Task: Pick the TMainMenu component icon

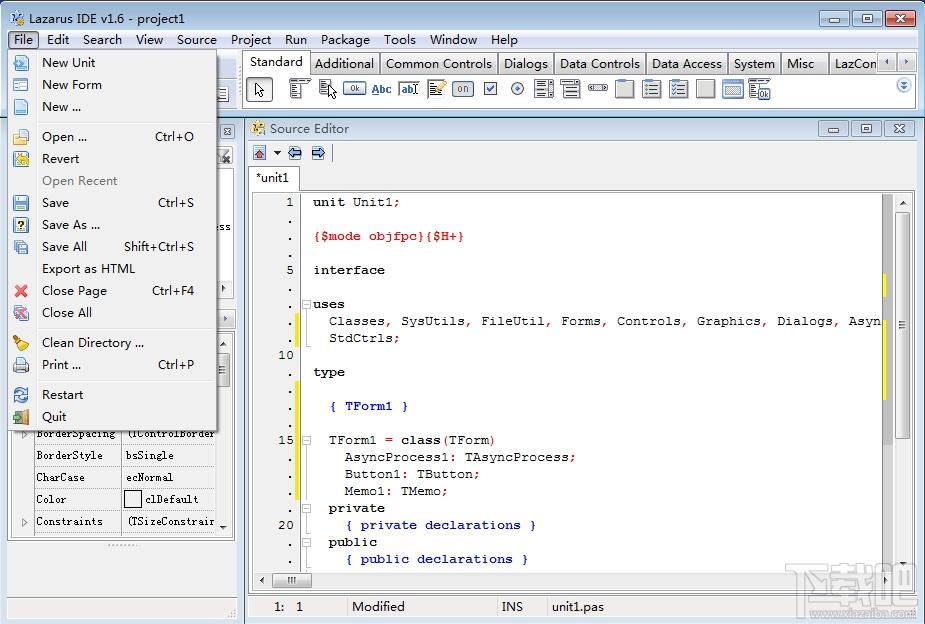Action: [299, 89]
